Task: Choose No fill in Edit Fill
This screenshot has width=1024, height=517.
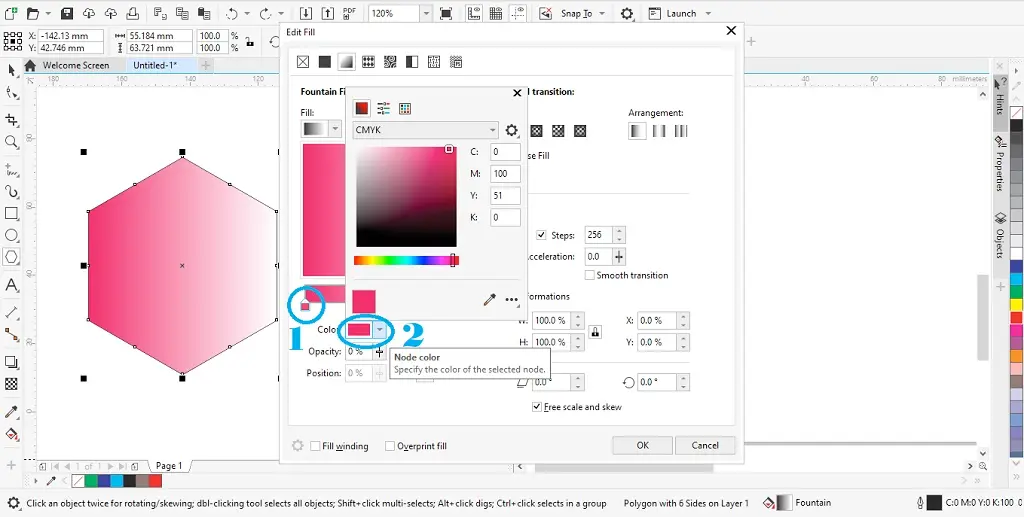Action: 303,62
